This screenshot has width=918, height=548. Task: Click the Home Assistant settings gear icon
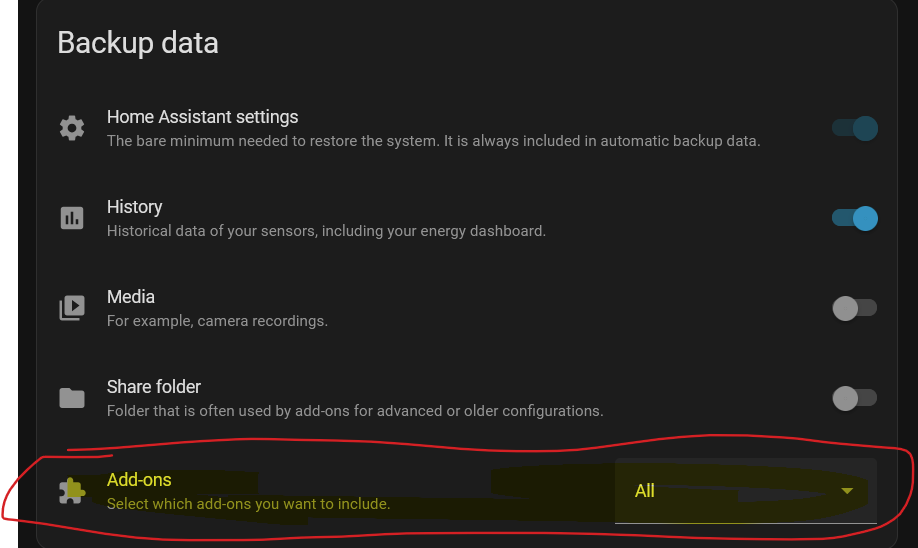tap(72, 128)
